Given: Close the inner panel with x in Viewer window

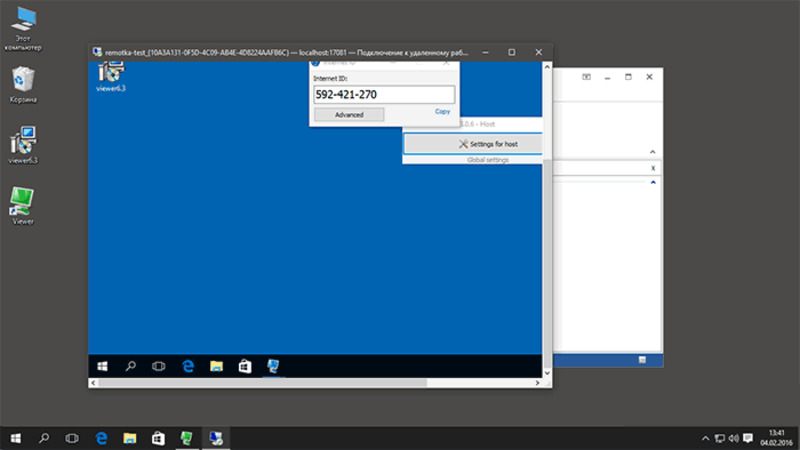Looking at the screenshot, I should click(x=653, y=168).
